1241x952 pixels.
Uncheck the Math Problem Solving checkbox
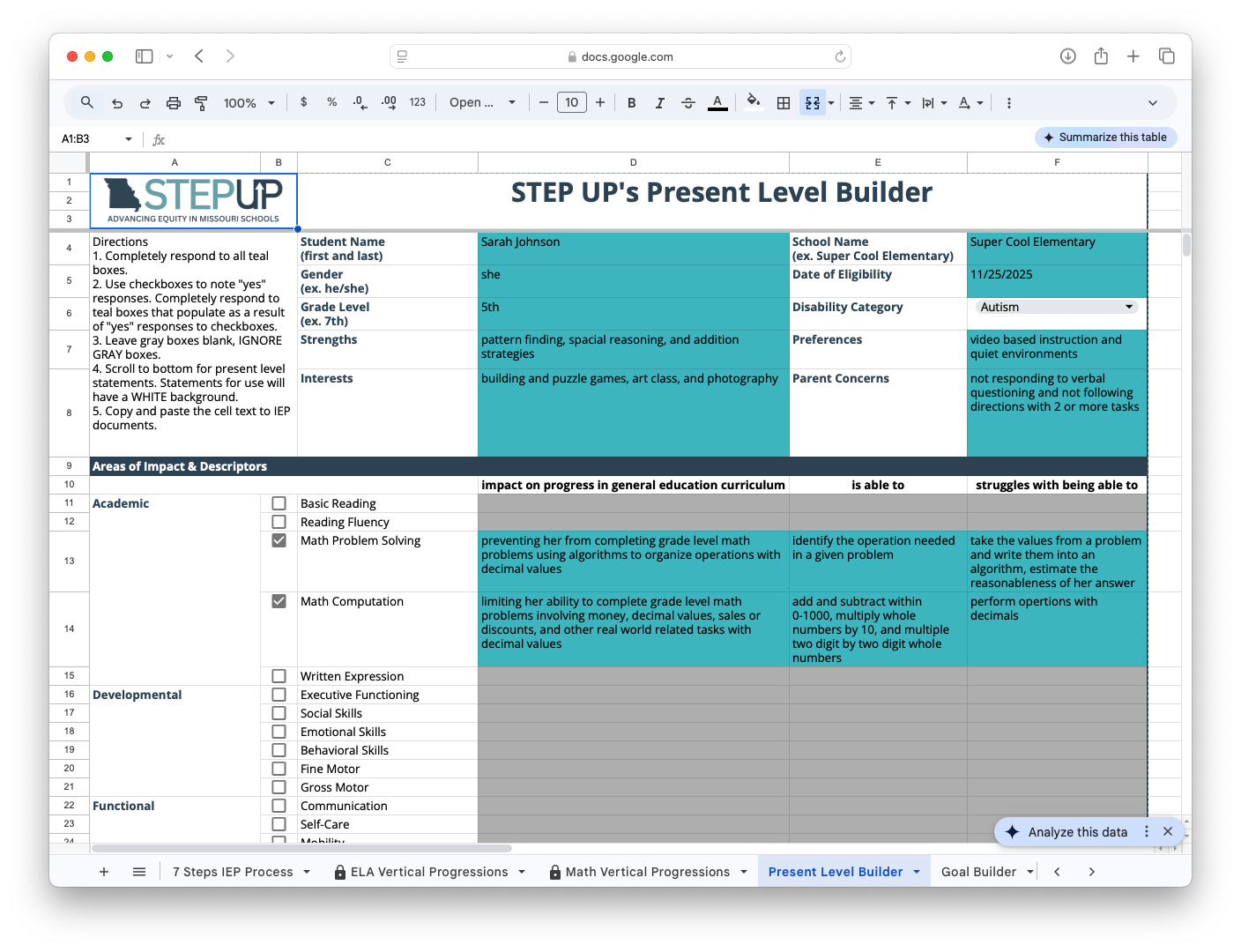click(279, 540)
